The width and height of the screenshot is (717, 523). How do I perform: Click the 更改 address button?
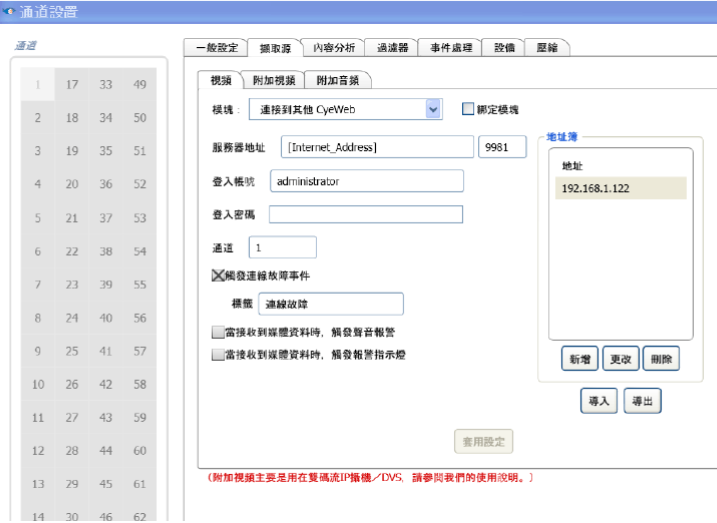620,358
